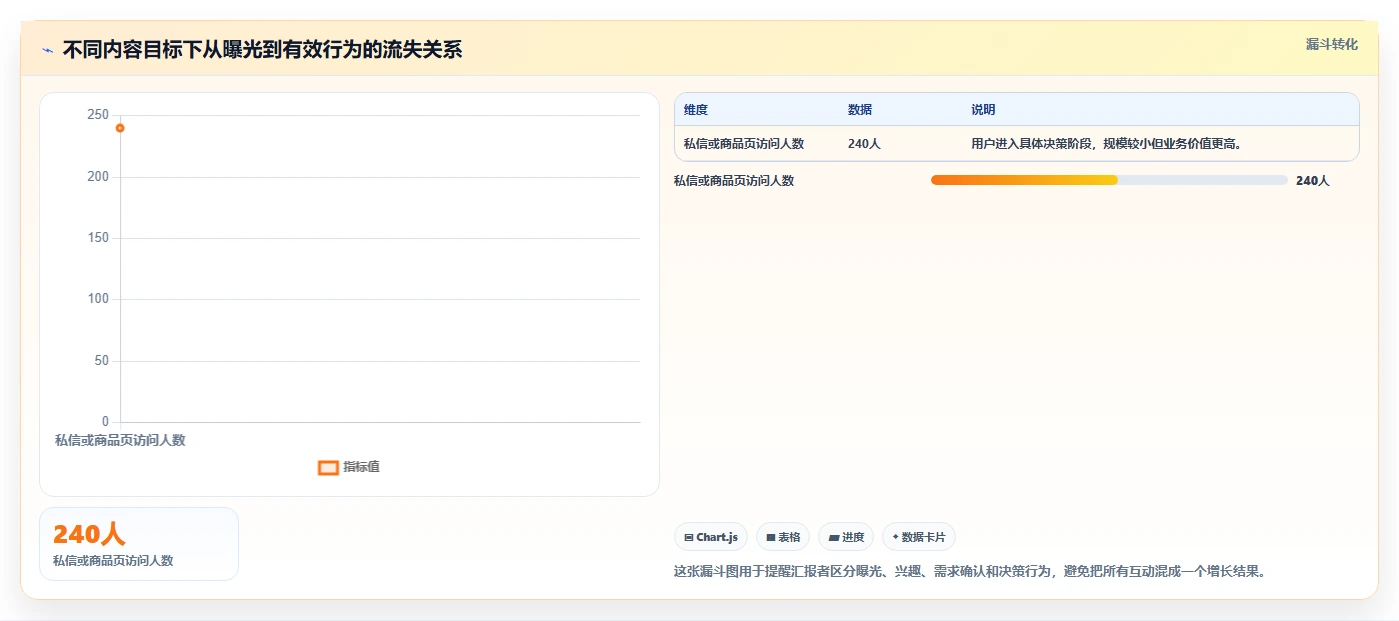Click the orange data point at 240
Viewport: 1399px width, 621px height.
click(120, 128)
